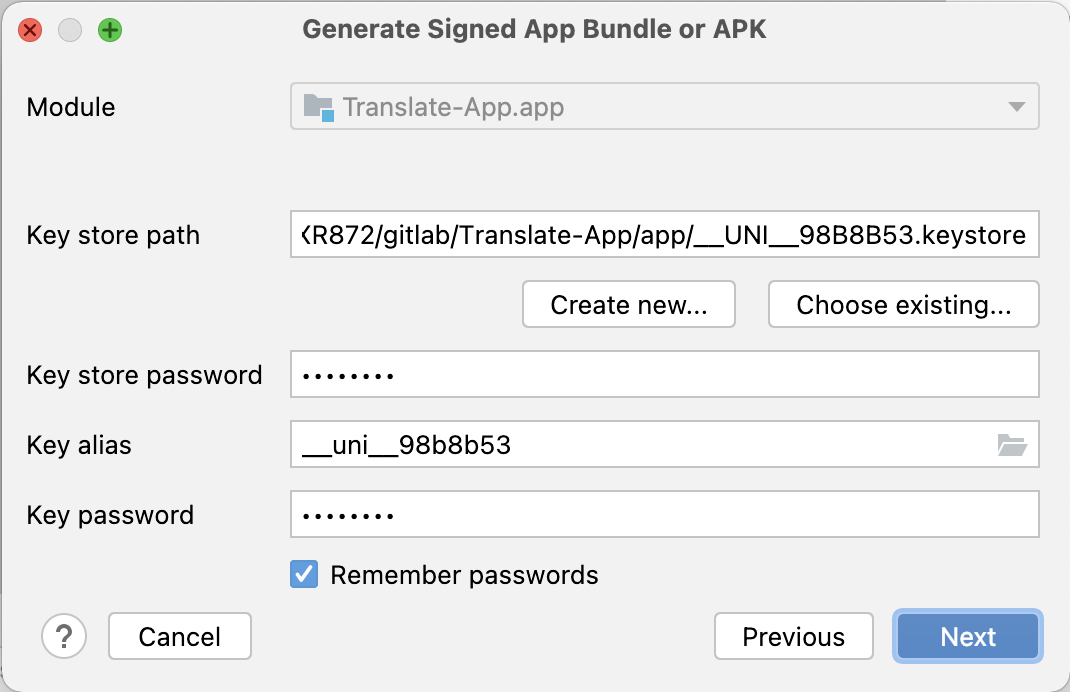This screenshot has height=692, width=1070.
Task: Click the gray minimize window button
Action: tap(70, 30)
